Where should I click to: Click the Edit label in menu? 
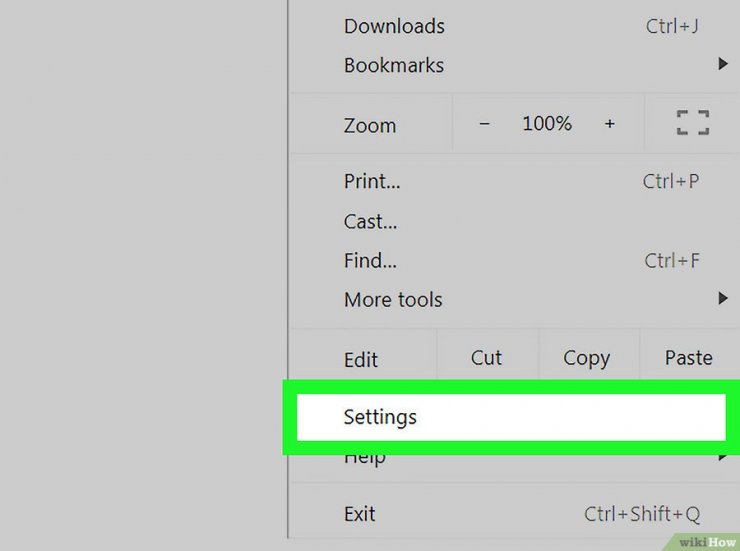tap(361, 359)
